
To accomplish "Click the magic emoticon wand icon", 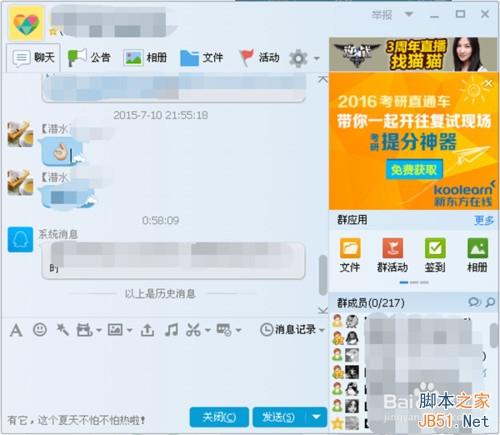I will pyautogui.click(x=62, y=330).
